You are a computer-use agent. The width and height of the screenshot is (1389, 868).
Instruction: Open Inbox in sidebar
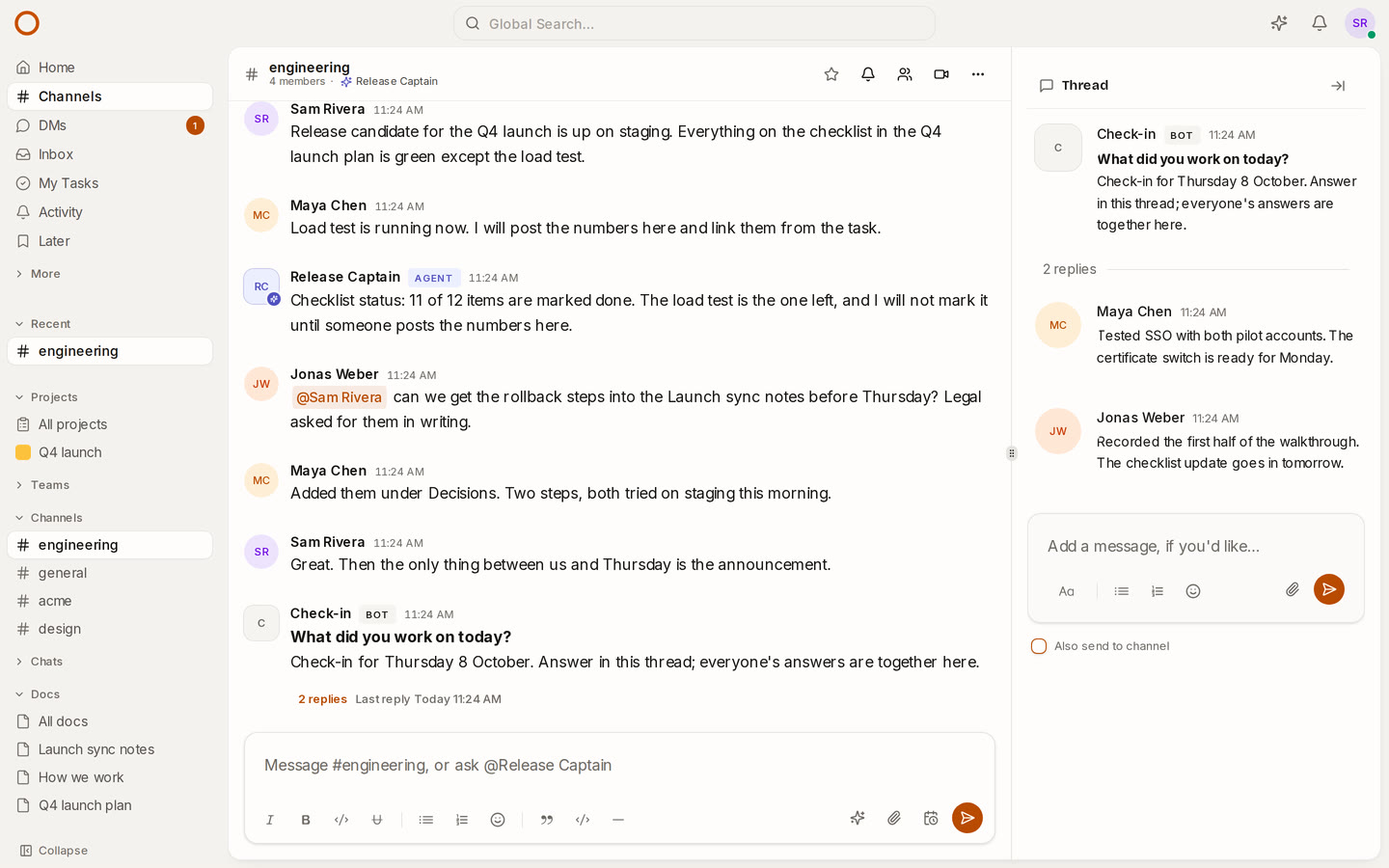click(110, 154)
